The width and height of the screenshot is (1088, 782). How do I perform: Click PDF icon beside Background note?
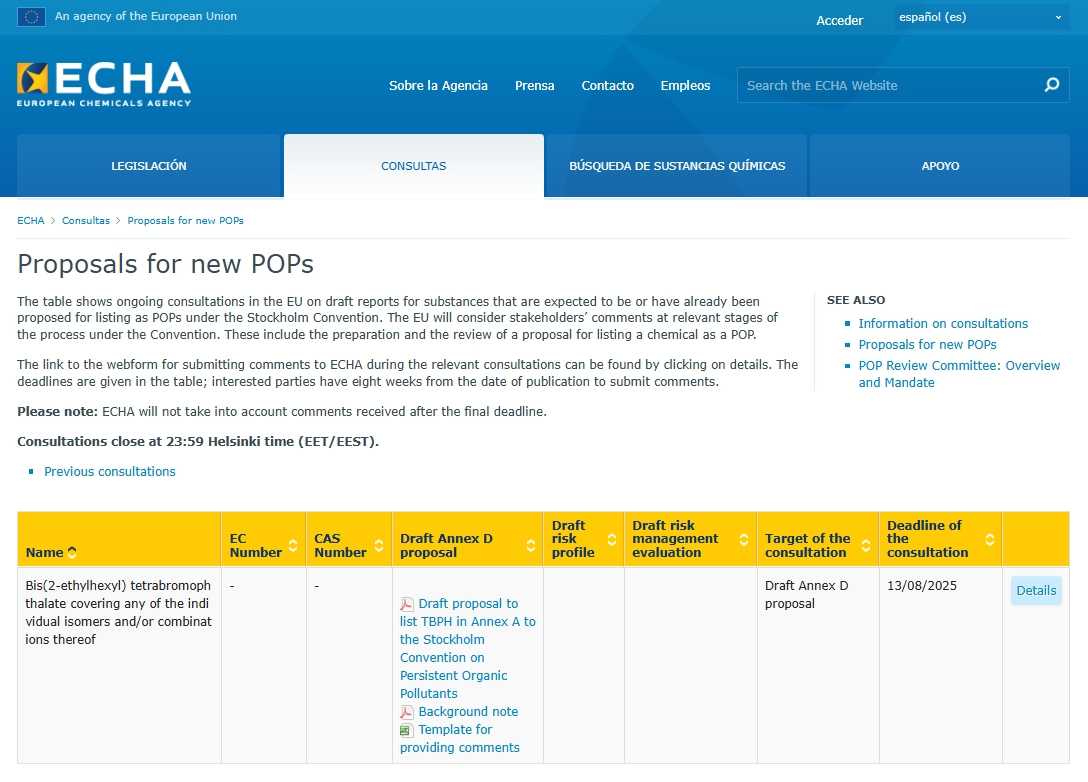(x=407, y=712)
